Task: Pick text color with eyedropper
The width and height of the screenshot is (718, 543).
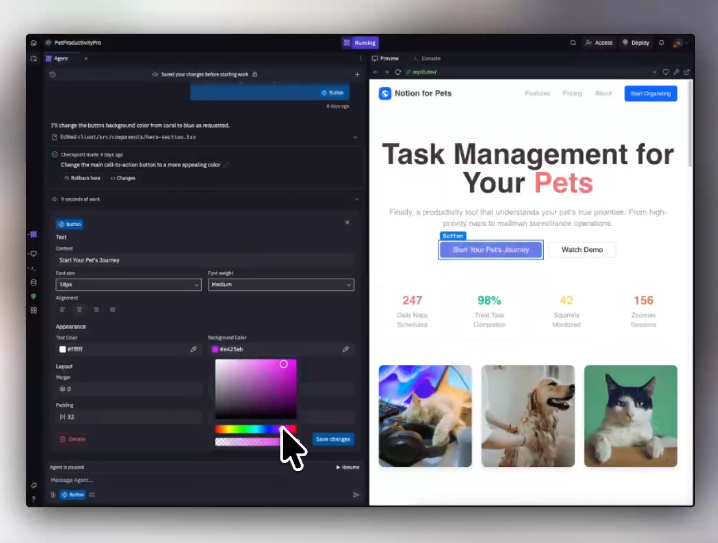Action: click(x=193, y=349)
